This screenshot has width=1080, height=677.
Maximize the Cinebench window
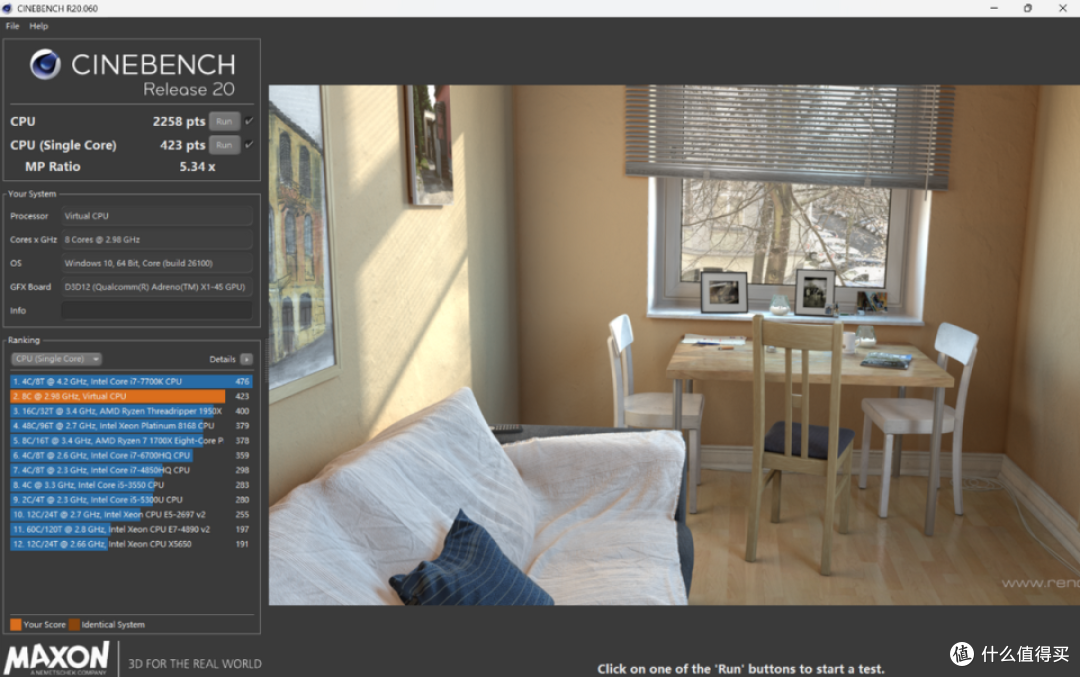pyautogui.click(x=1028, y=8)
